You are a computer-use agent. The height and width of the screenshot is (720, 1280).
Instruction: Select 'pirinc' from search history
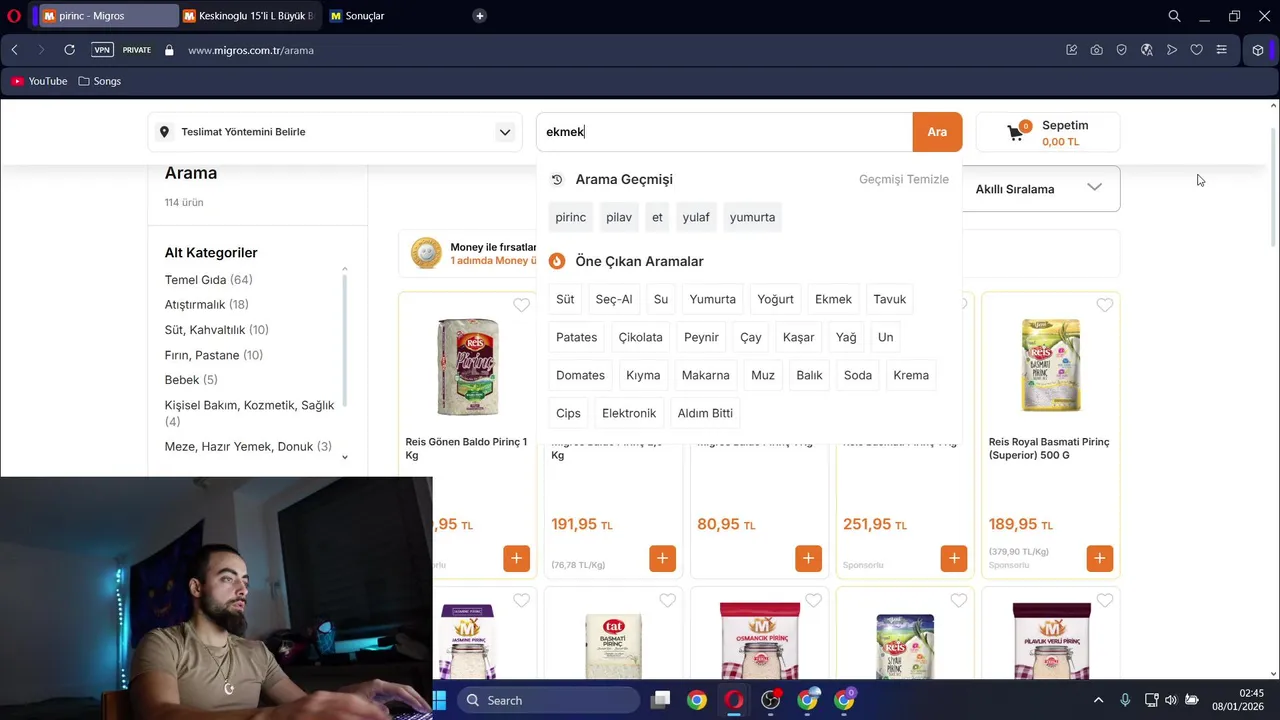point(571,217)
